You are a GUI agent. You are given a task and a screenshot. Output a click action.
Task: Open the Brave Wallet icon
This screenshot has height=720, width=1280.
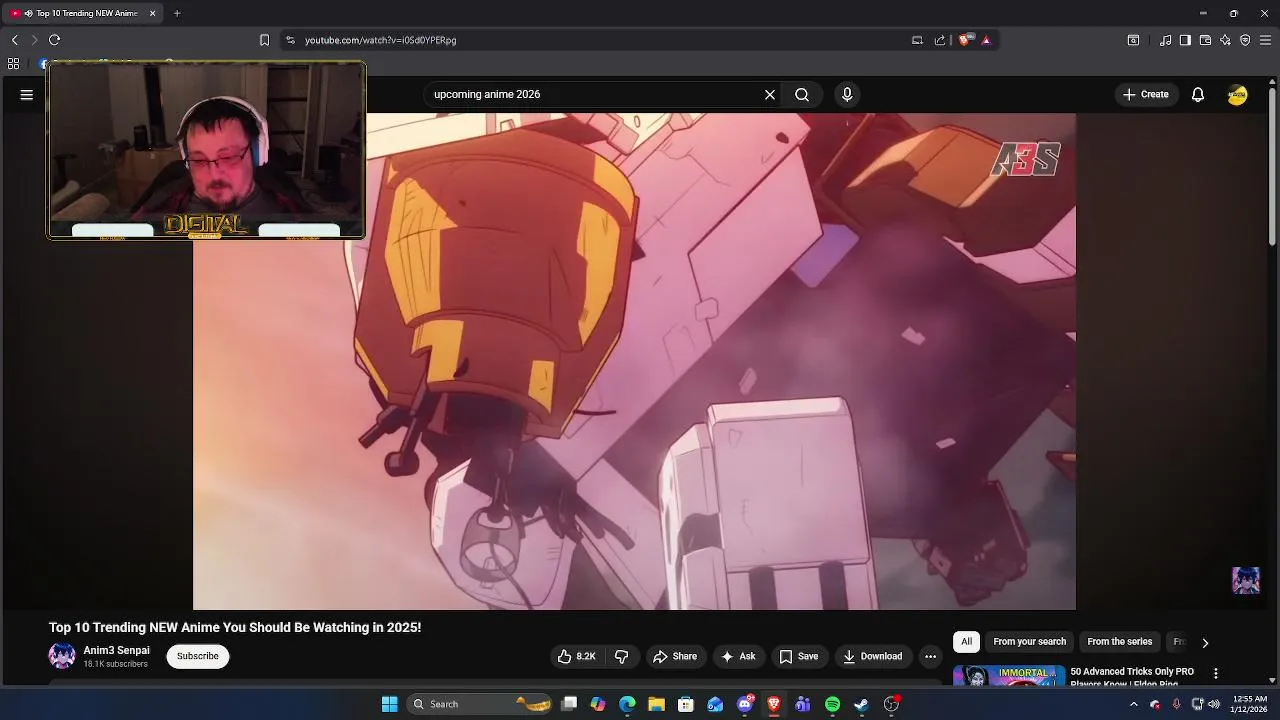1205,40
